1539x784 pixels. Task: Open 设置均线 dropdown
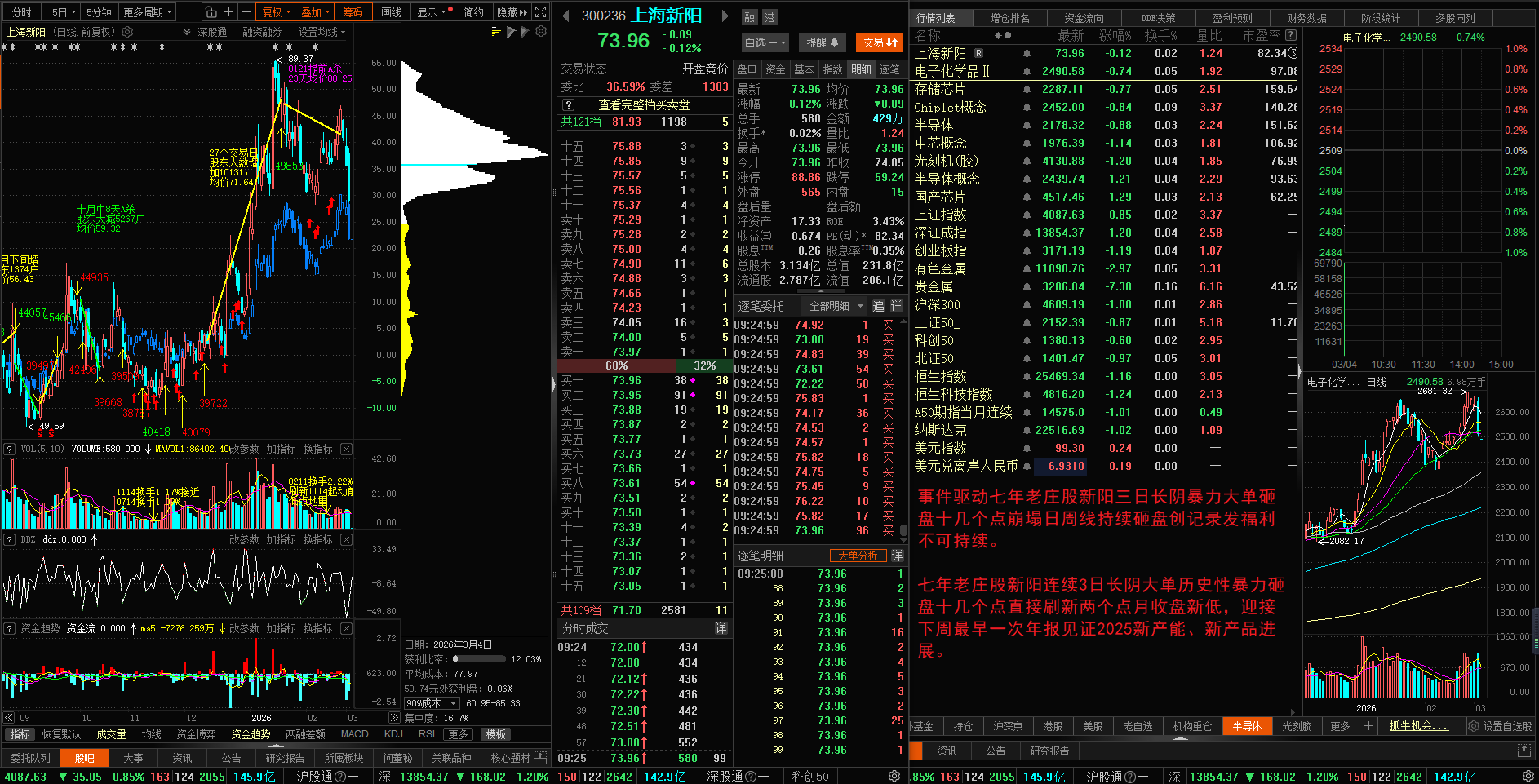pyautogui.click(x=322, y=32)
